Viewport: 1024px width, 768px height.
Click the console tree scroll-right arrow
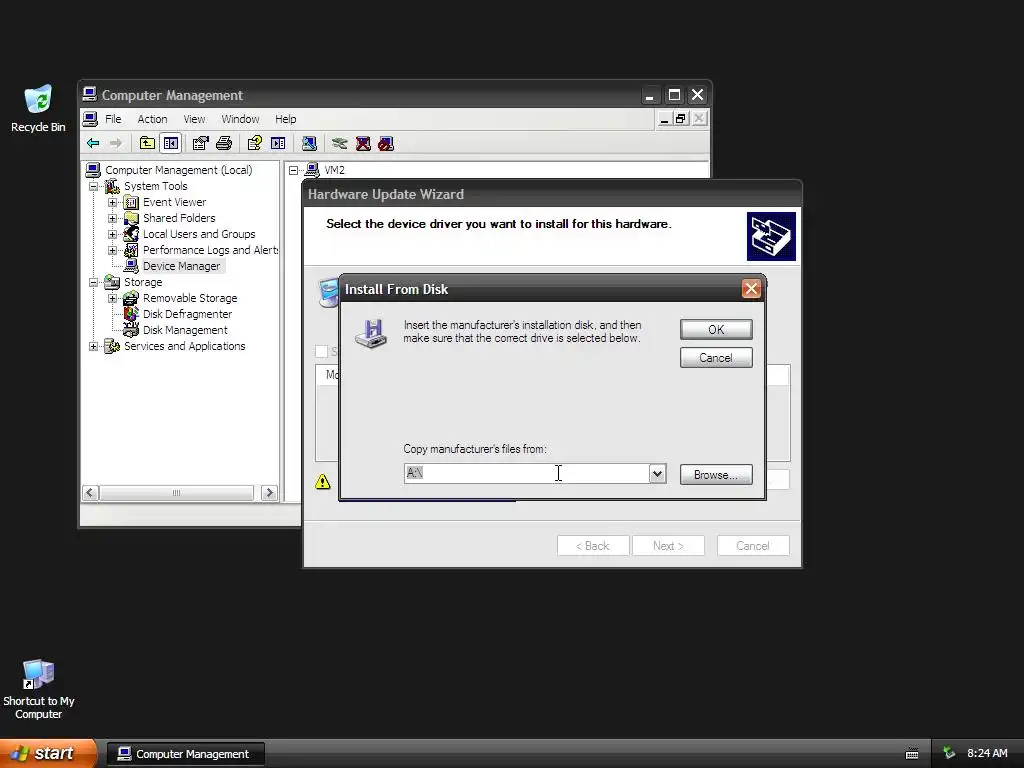point(269,493)
